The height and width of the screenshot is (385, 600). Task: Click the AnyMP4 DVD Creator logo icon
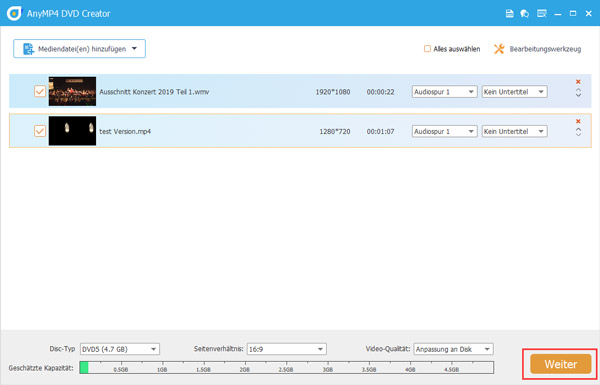click(x=14, y=13)
